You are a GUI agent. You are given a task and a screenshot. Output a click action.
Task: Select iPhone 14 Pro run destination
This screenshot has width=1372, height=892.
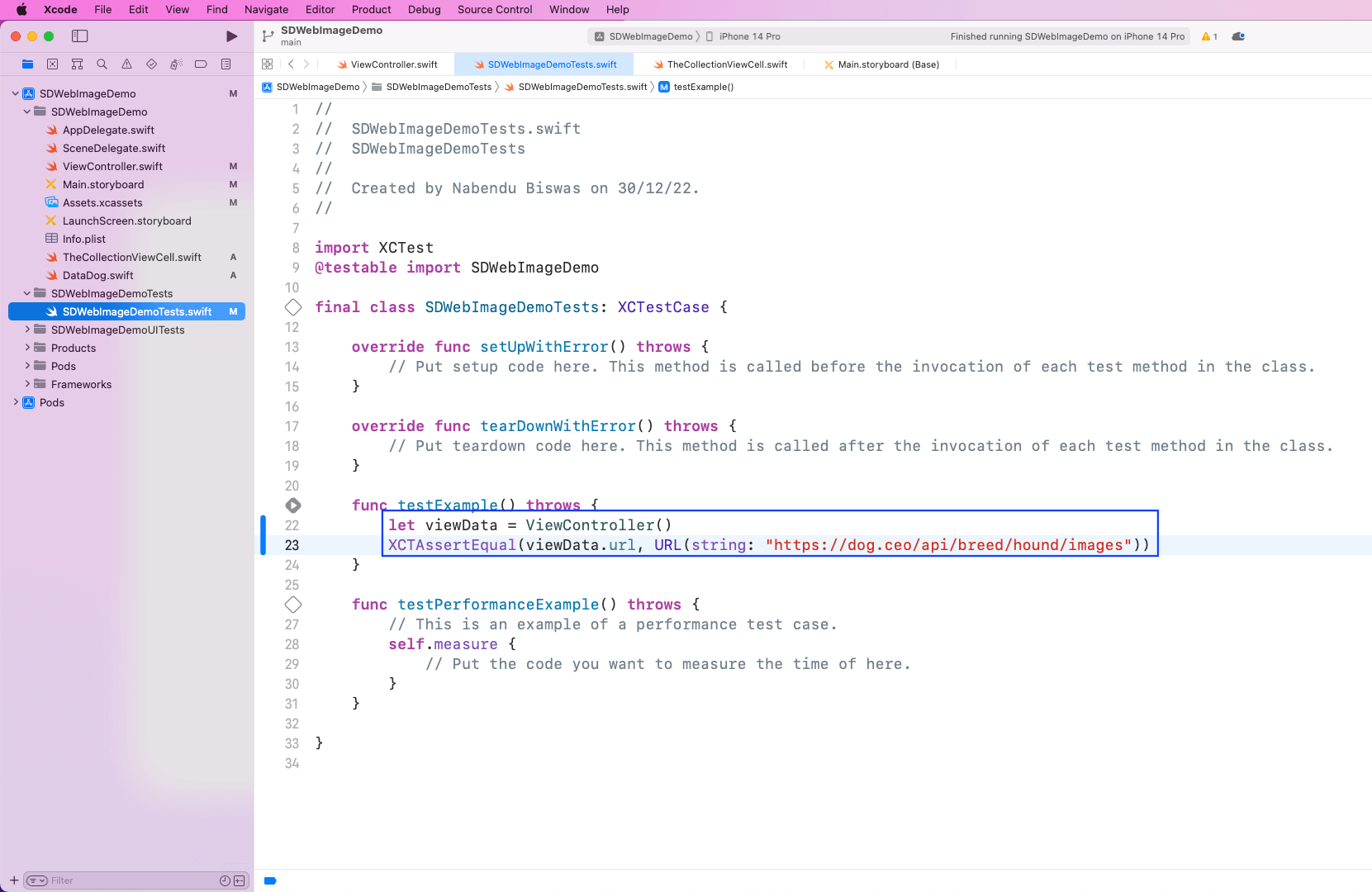click(748, 36)
